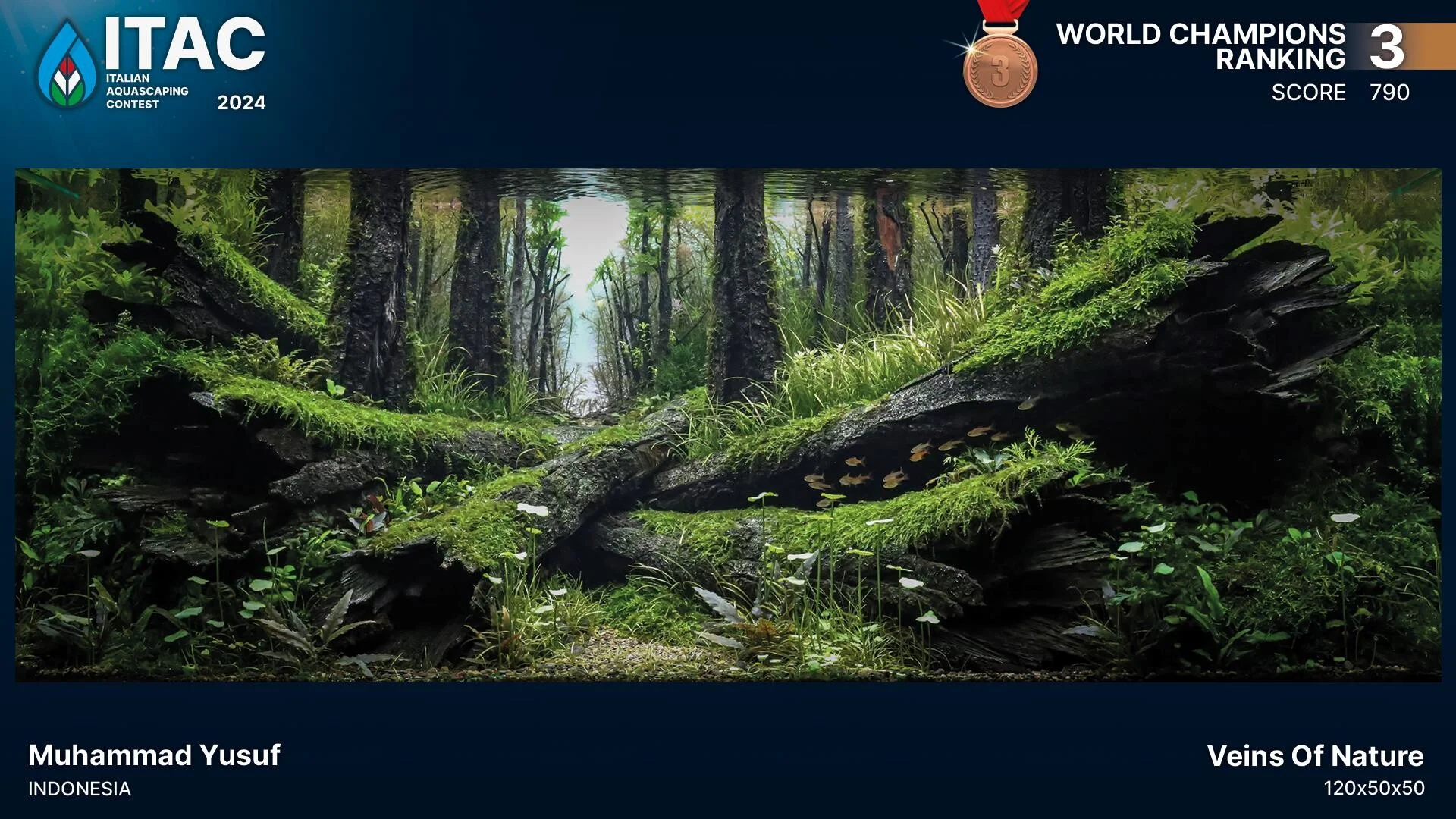The image size is (1456, 819).
Task: Click the ranking number 3 badge
Action: click(x=1387, y=46)
